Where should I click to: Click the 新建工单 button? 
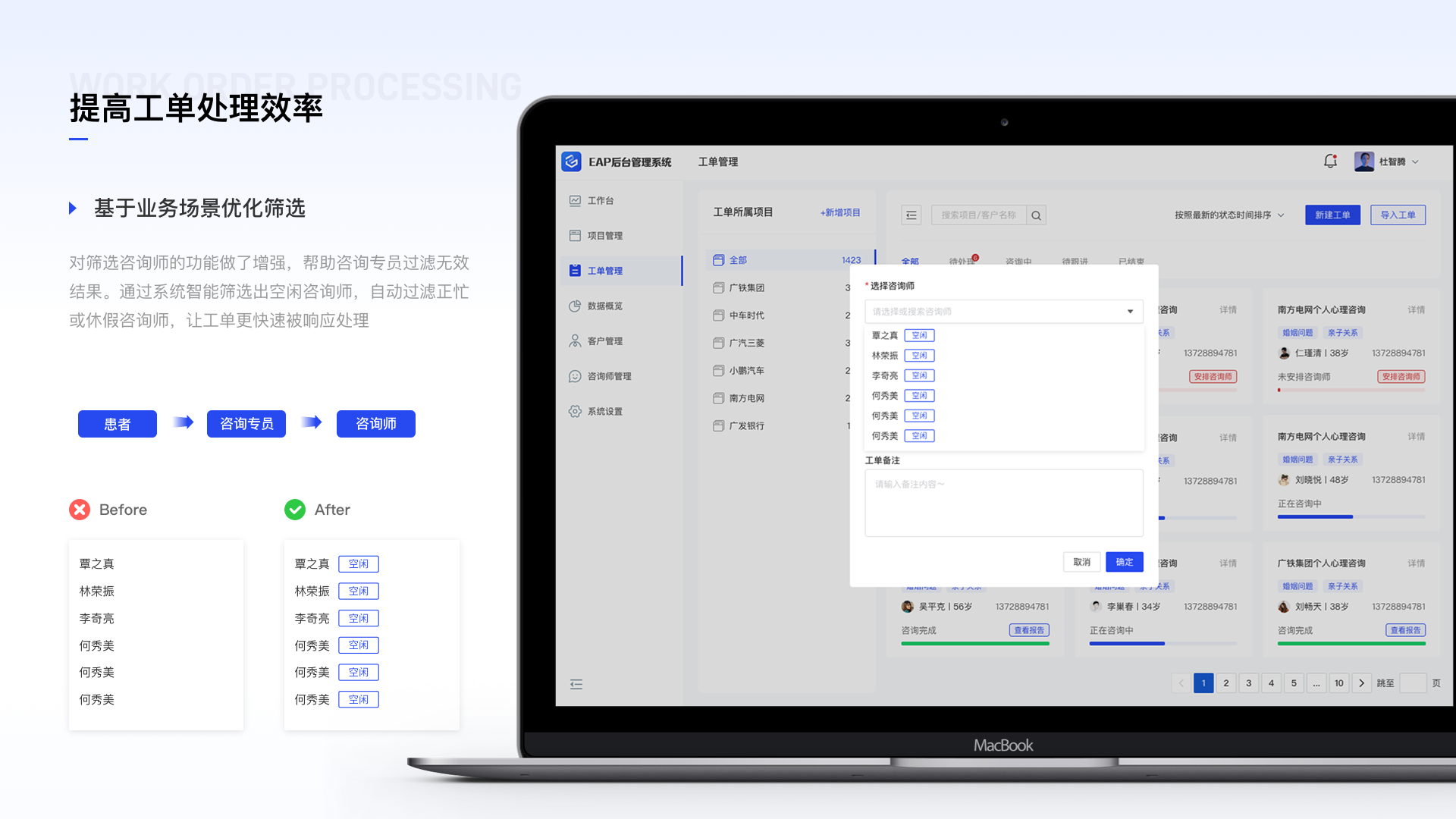click(1332, 215)
